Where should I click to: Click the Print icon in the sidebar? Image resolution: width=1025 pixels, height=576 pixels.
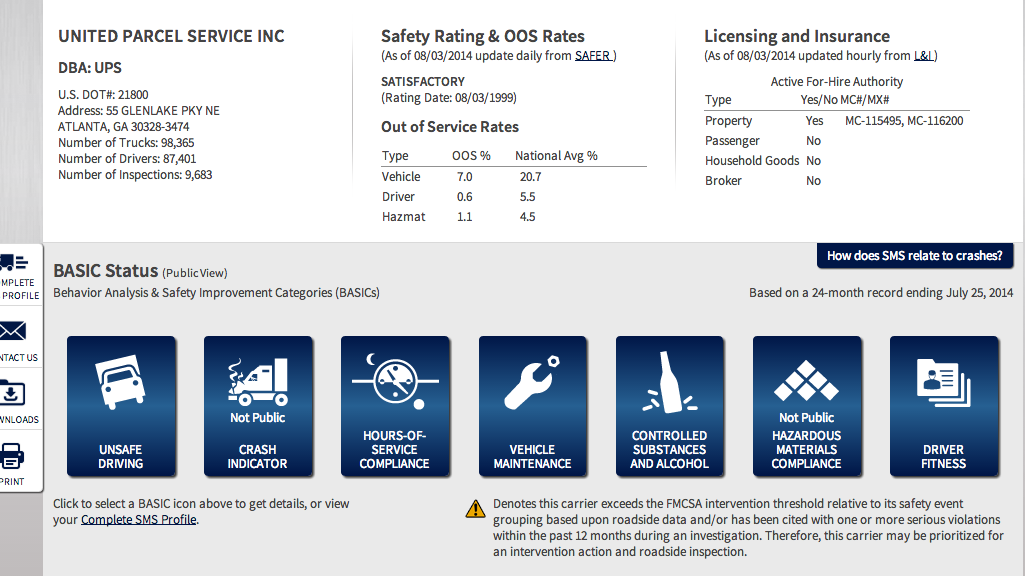14,463
